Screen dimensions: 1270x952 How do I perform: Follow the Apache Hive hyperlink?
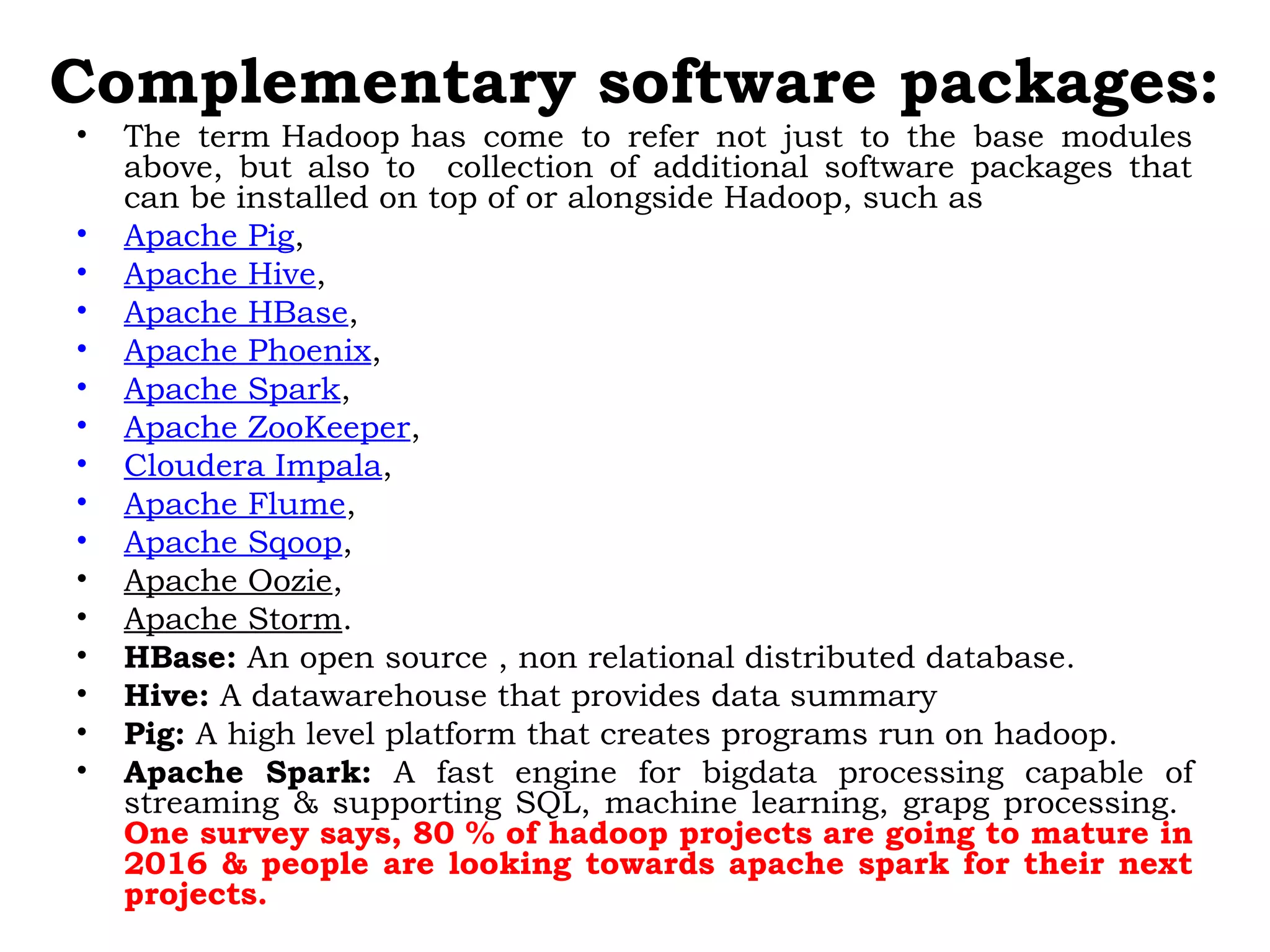(220, 275)
